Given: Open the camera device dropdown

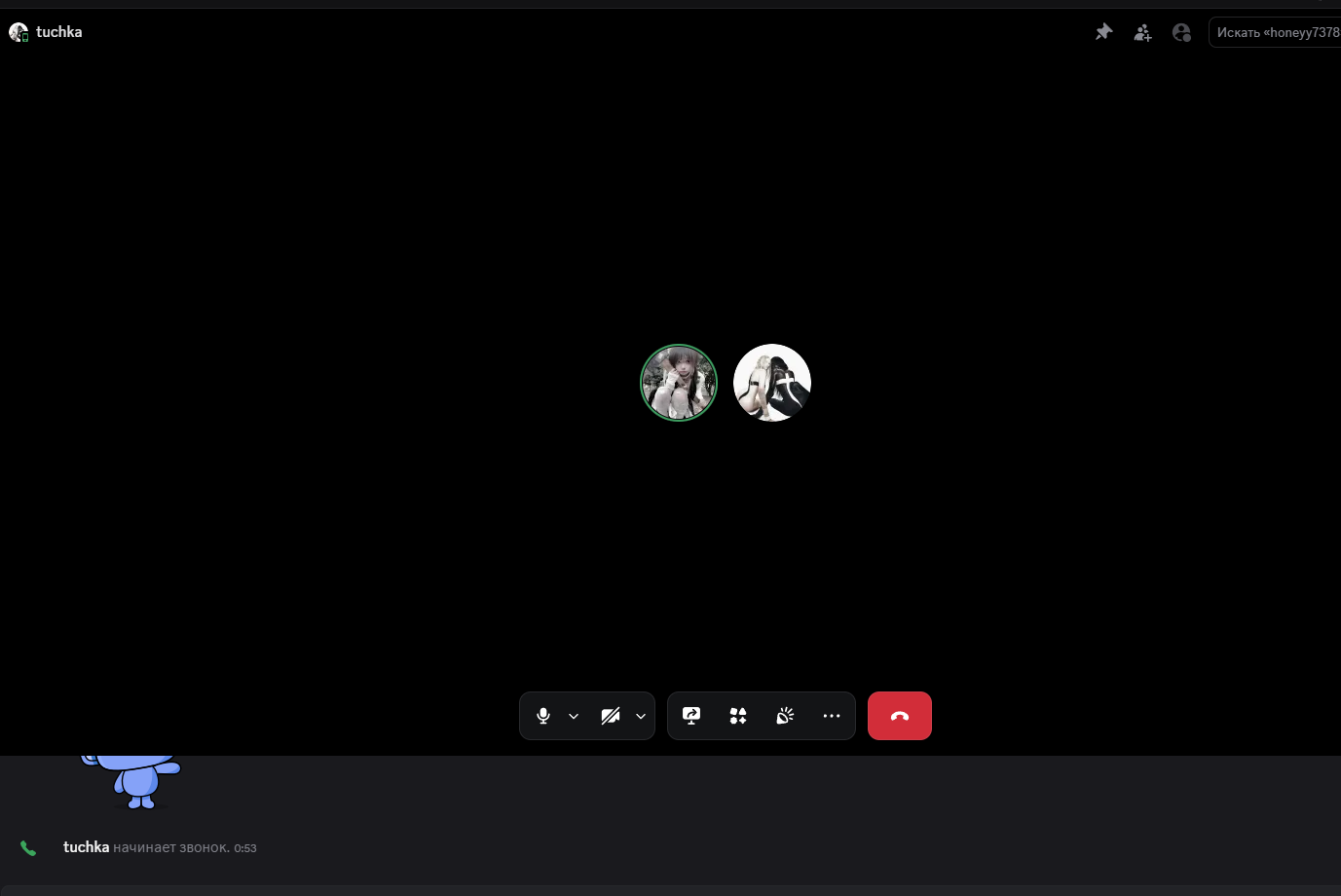Looking at the screenshot, I should pyautogui.click(x=641, y=716).
